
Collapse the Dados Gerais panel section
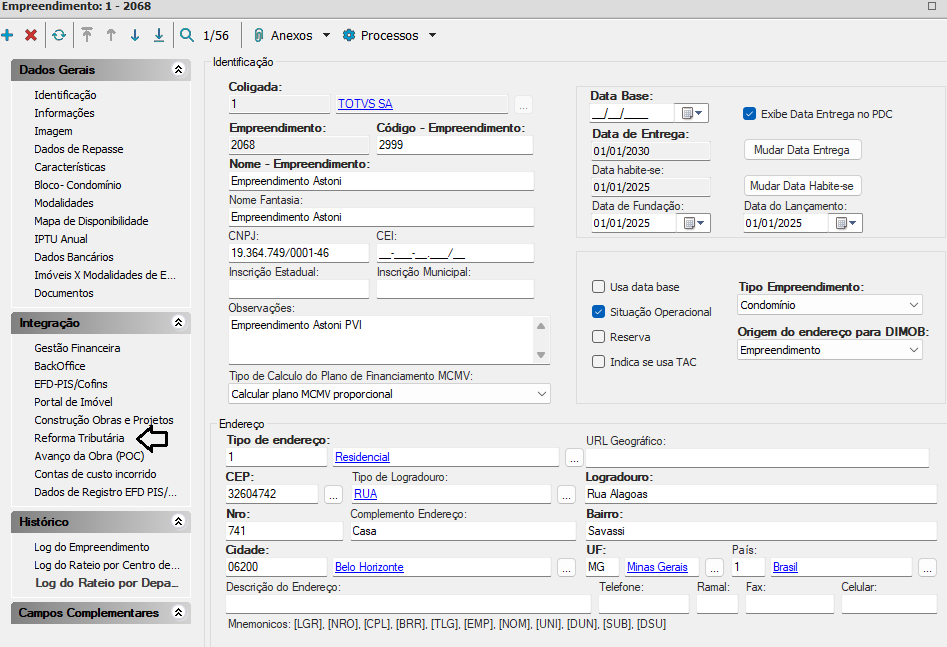[178, 70]
